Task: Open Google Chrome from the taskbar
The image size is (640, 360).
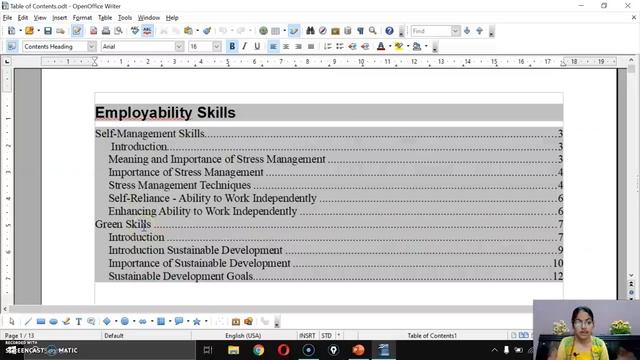Action: coord(258,350)
